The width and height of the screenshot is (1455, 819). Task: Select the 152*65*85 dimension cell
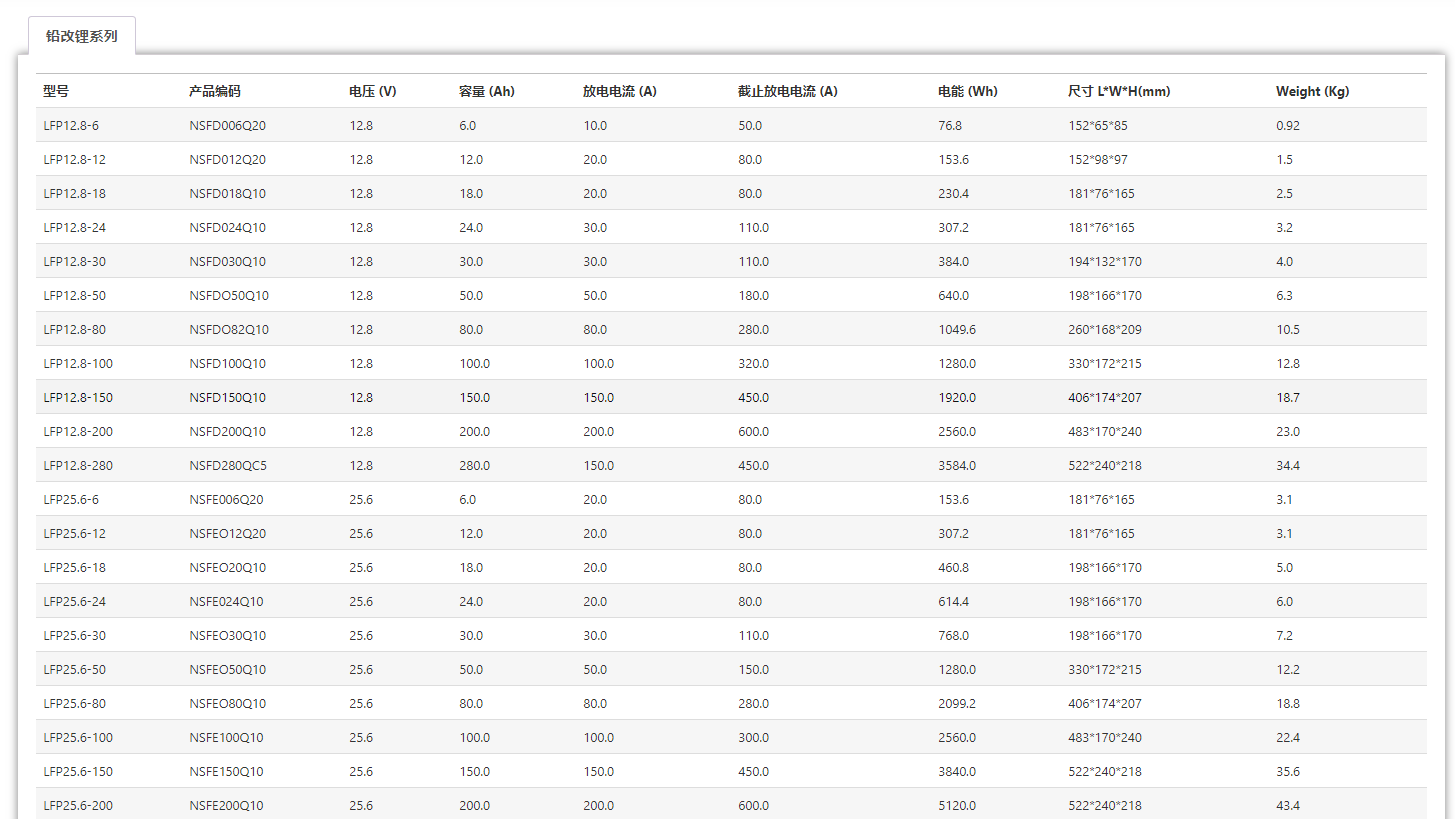pos(1098,125)
